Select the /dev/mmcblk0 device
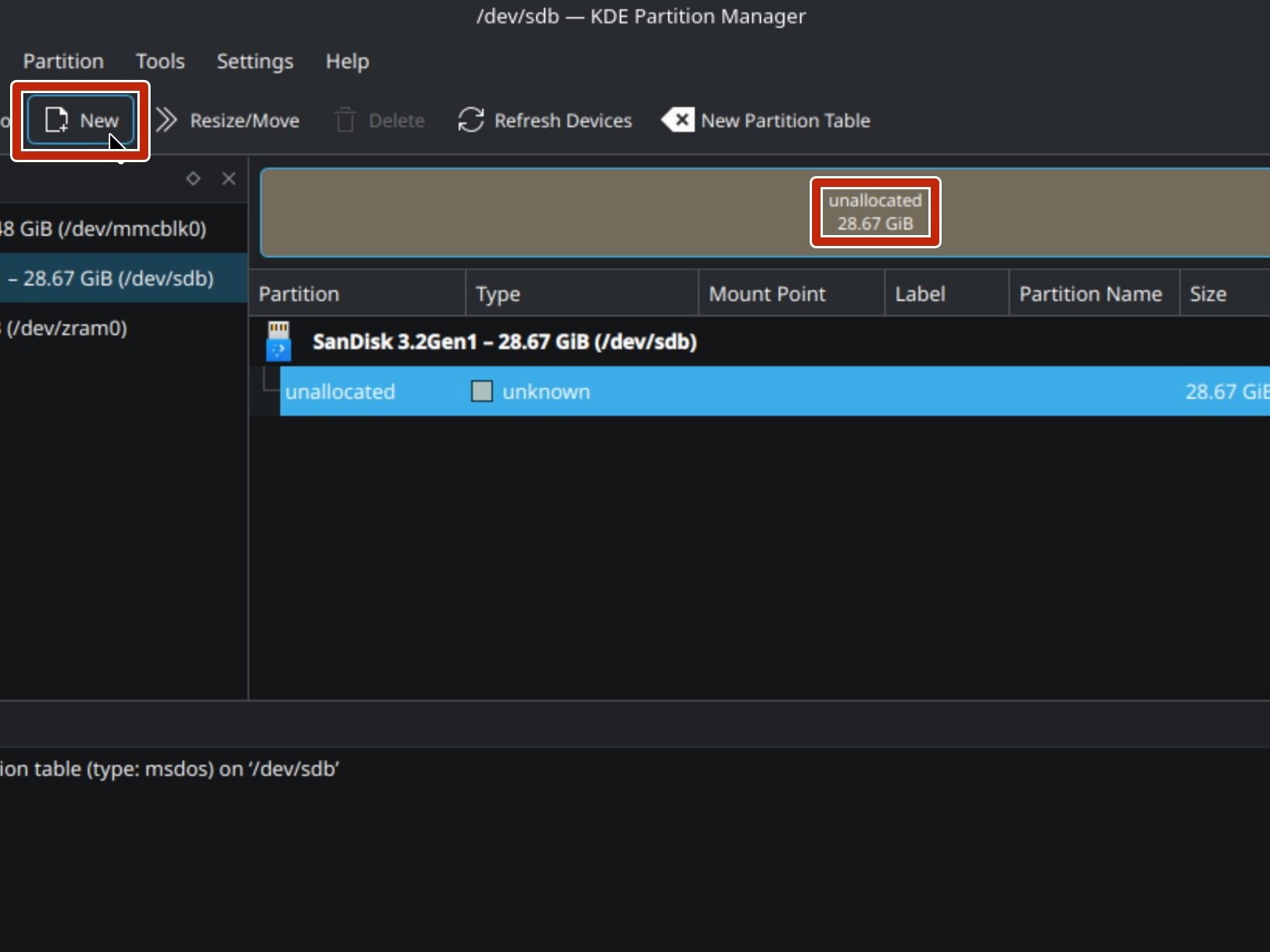 [x=109, y=229]
